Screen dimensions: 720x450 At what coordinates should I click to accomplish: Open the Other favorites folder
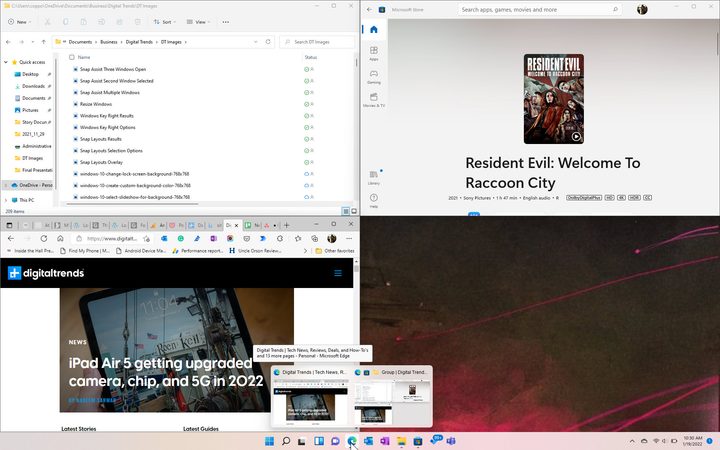coord(335,251)
